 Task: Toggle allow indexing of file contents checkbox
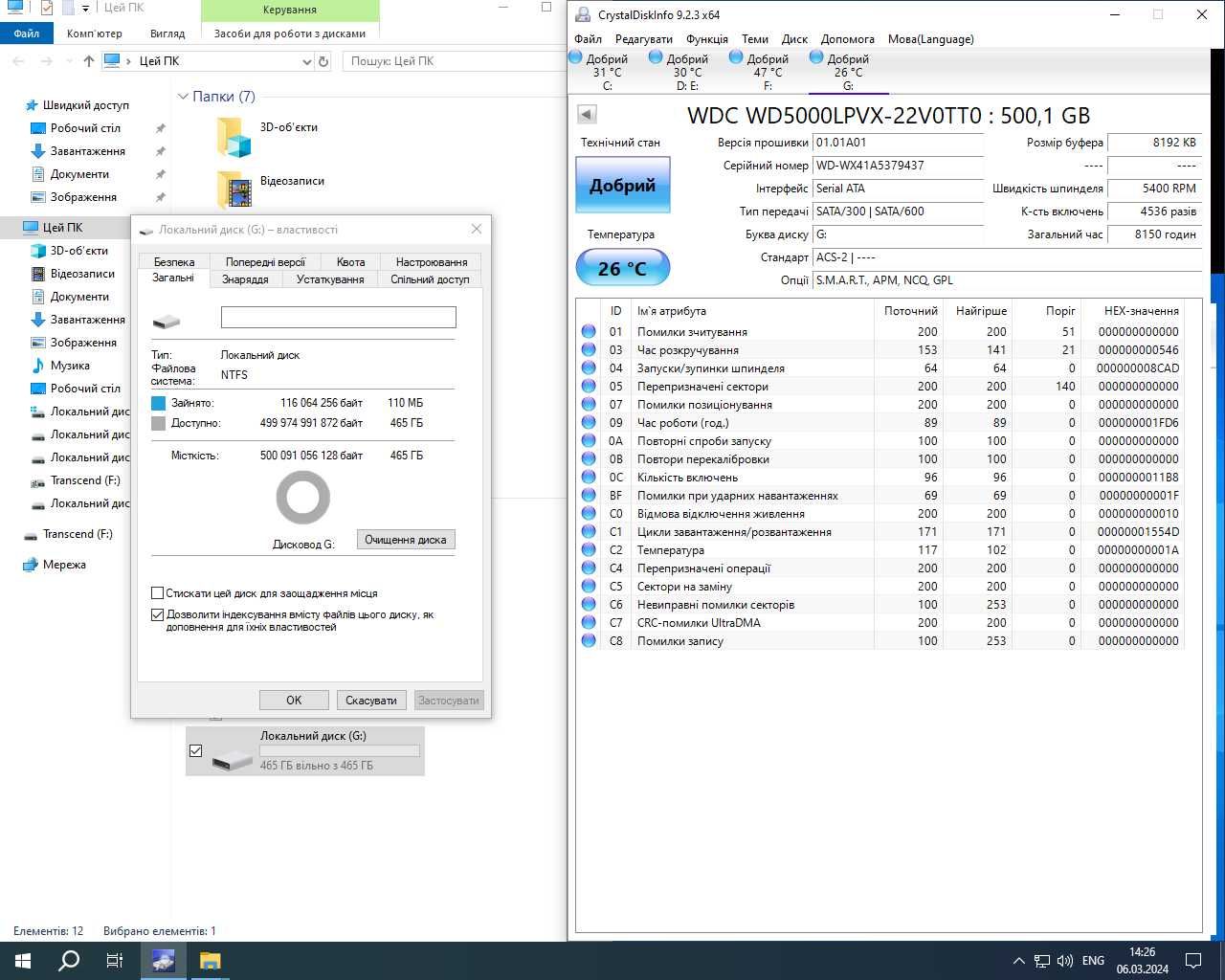point(158,614)
